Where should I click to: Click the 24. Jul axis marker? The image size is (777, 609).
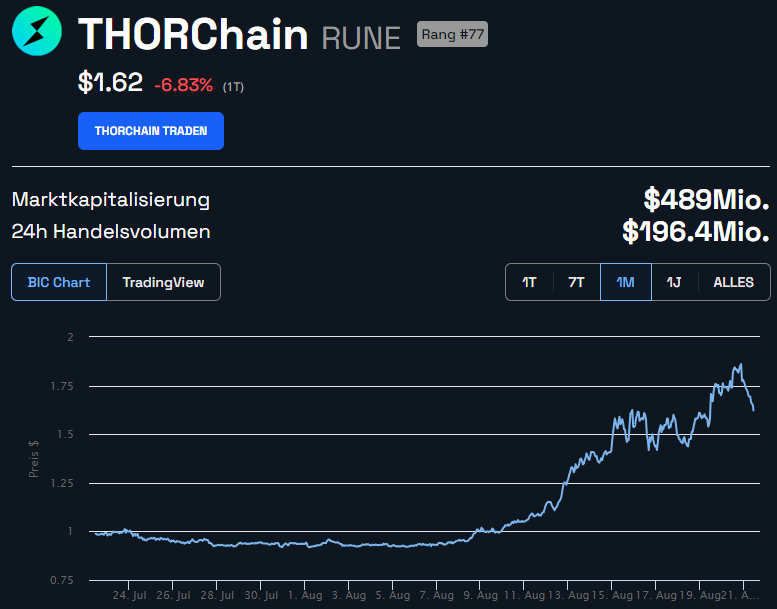129,595
